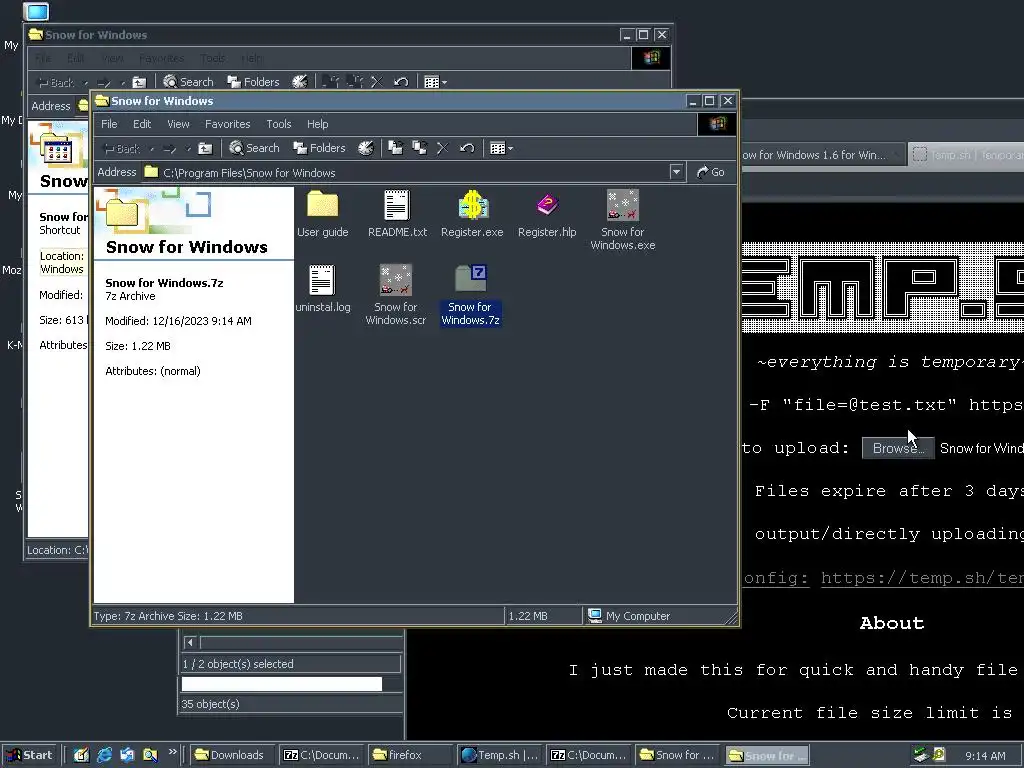1024x768 pixels.
Task: Click the Go button beside address bar
Action: [x=711, y=172]
